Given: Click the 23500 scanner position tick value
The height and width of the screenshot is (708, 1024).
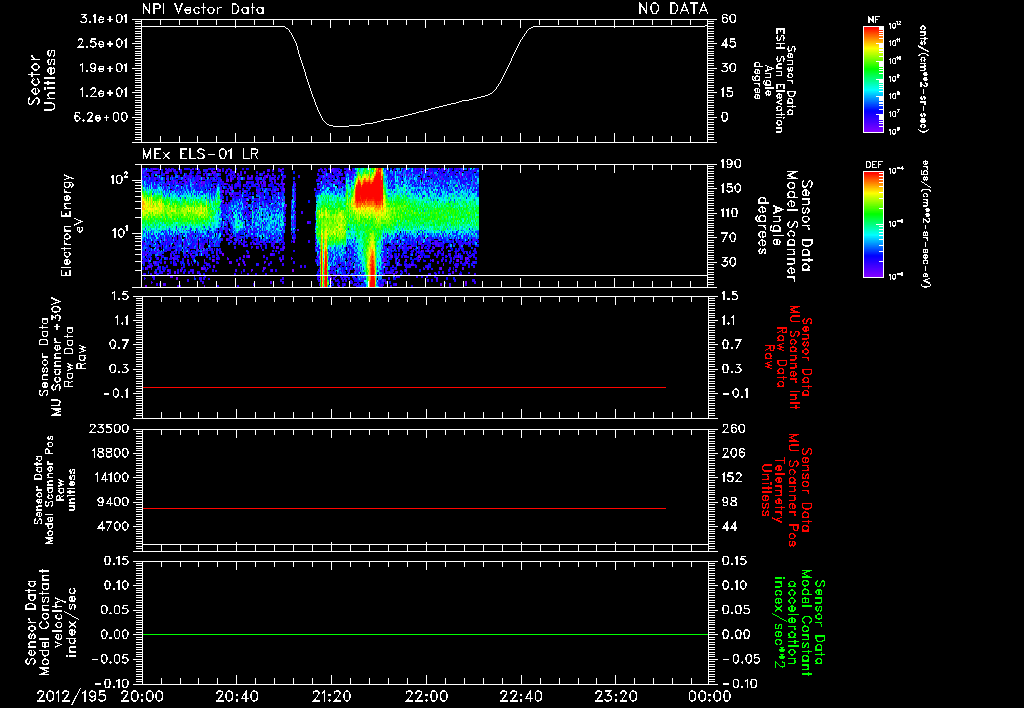Looking at the screenshot, I should [x=110, y=429].
